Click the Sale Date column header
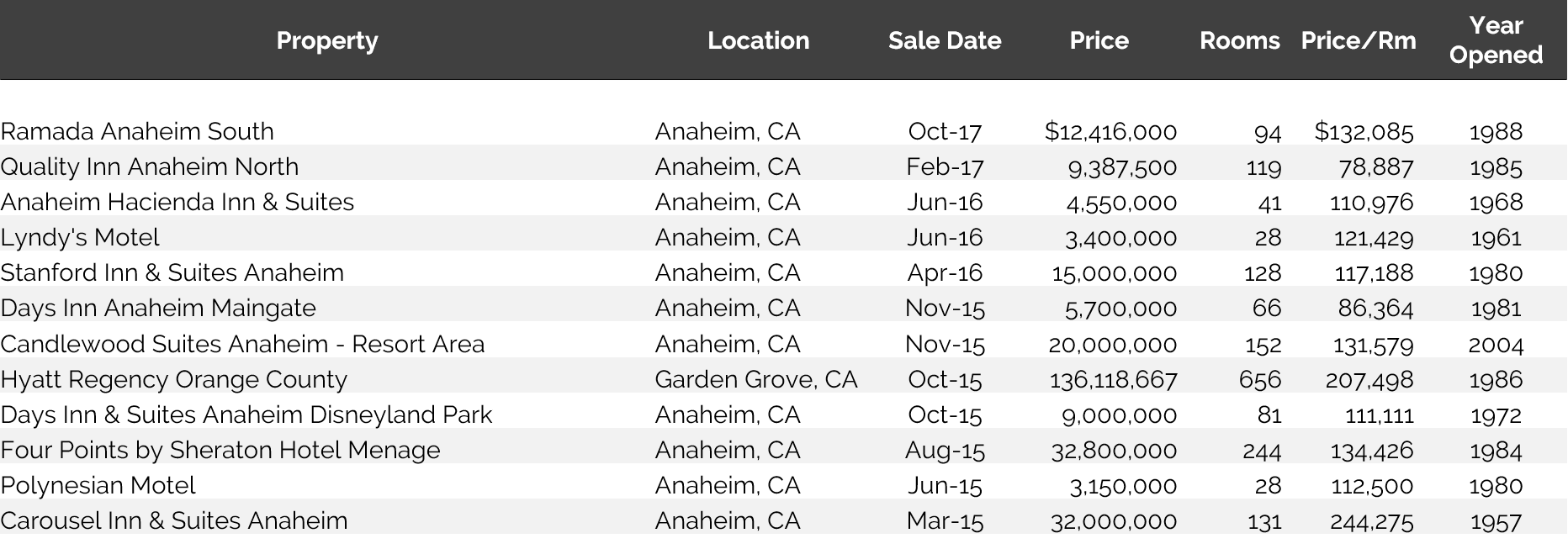 [x=945, y=40]
